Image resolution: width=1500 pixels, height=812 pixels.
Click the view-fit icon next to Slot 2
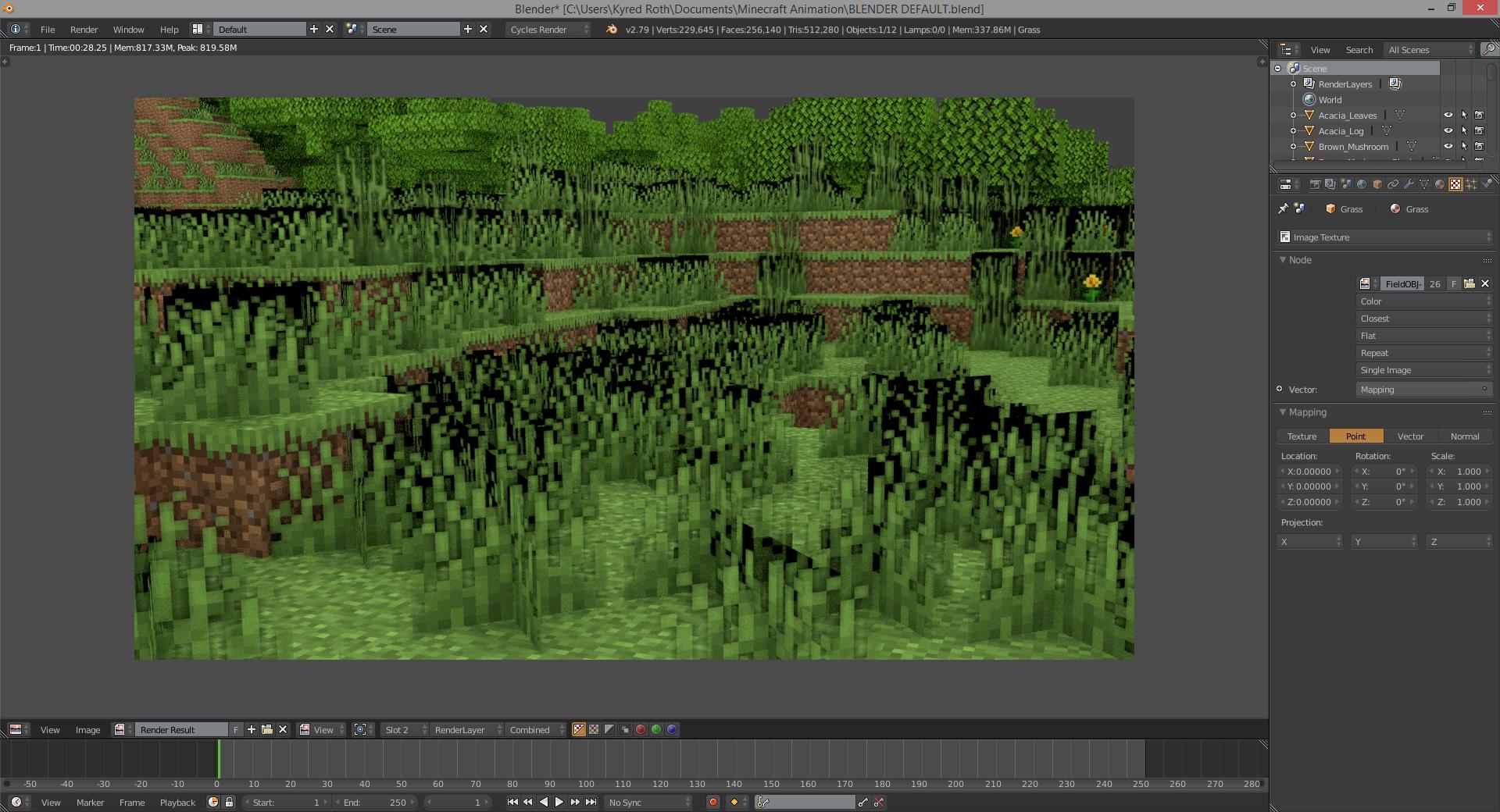click(x=360, y=729)
